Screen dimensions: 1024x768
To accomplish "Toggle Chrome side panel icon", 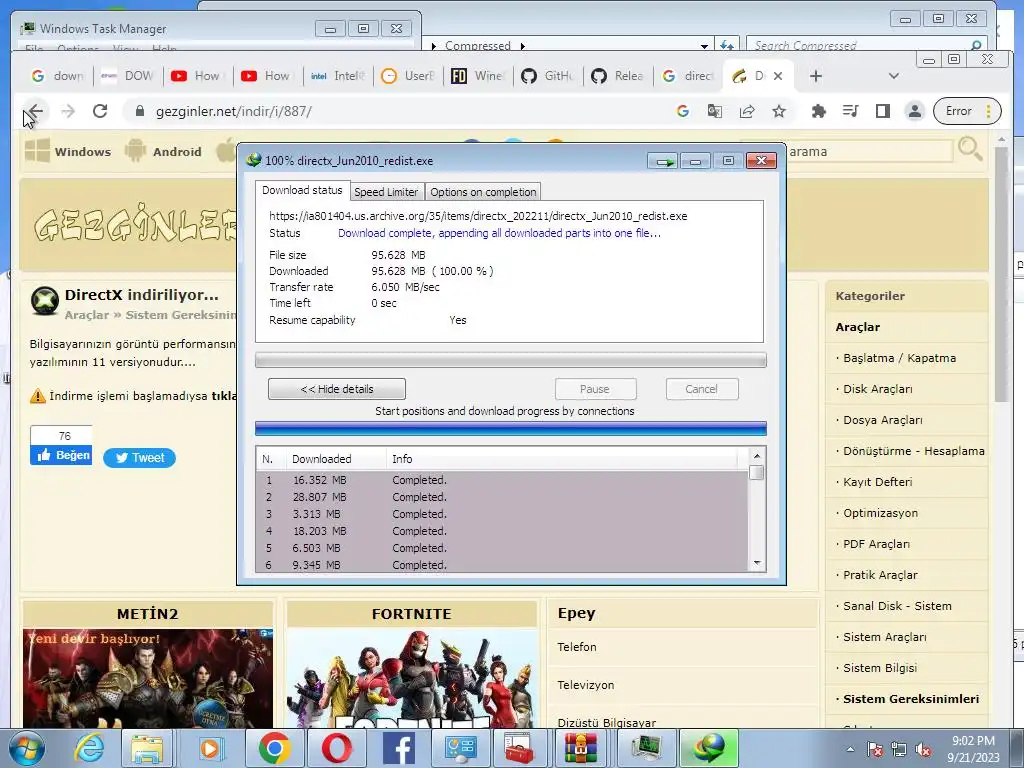I will pos(883,111).
